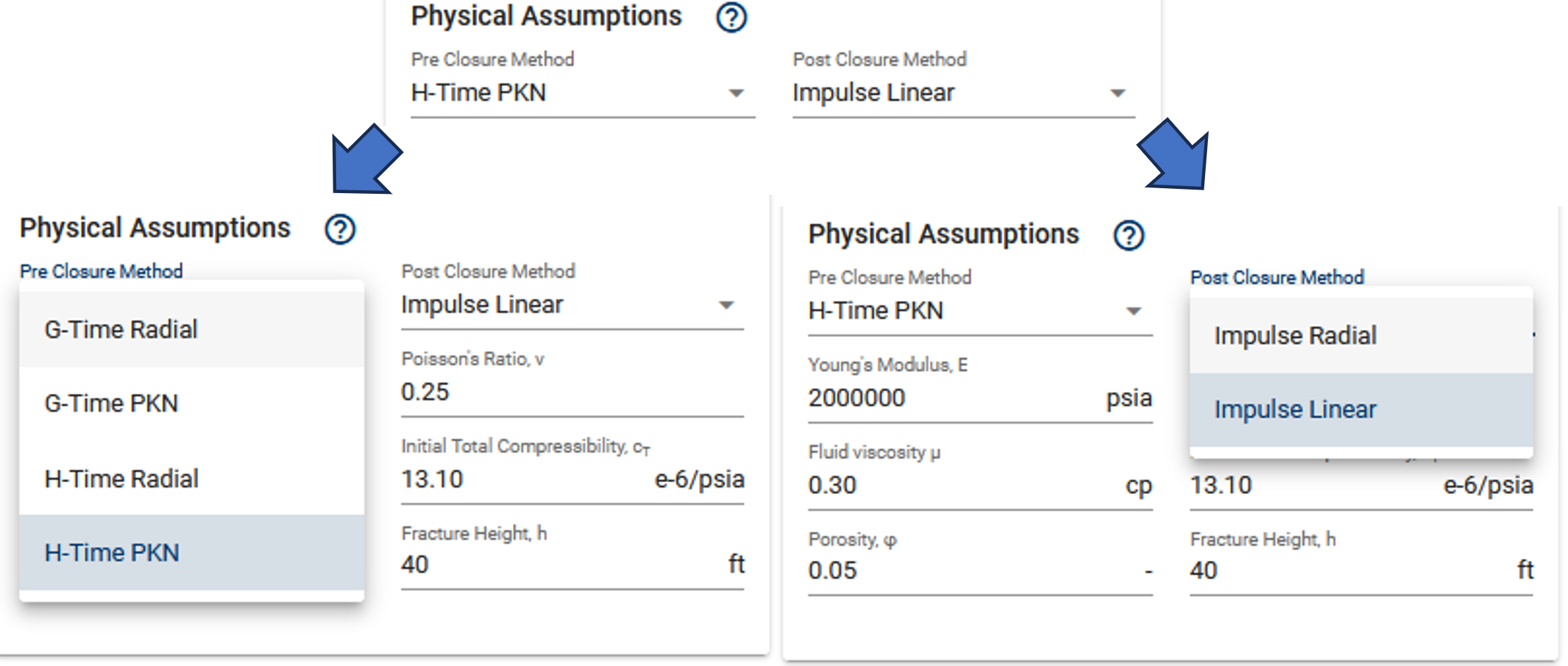Open help icon in top Physical Assumptions panel

pos(731,18)
